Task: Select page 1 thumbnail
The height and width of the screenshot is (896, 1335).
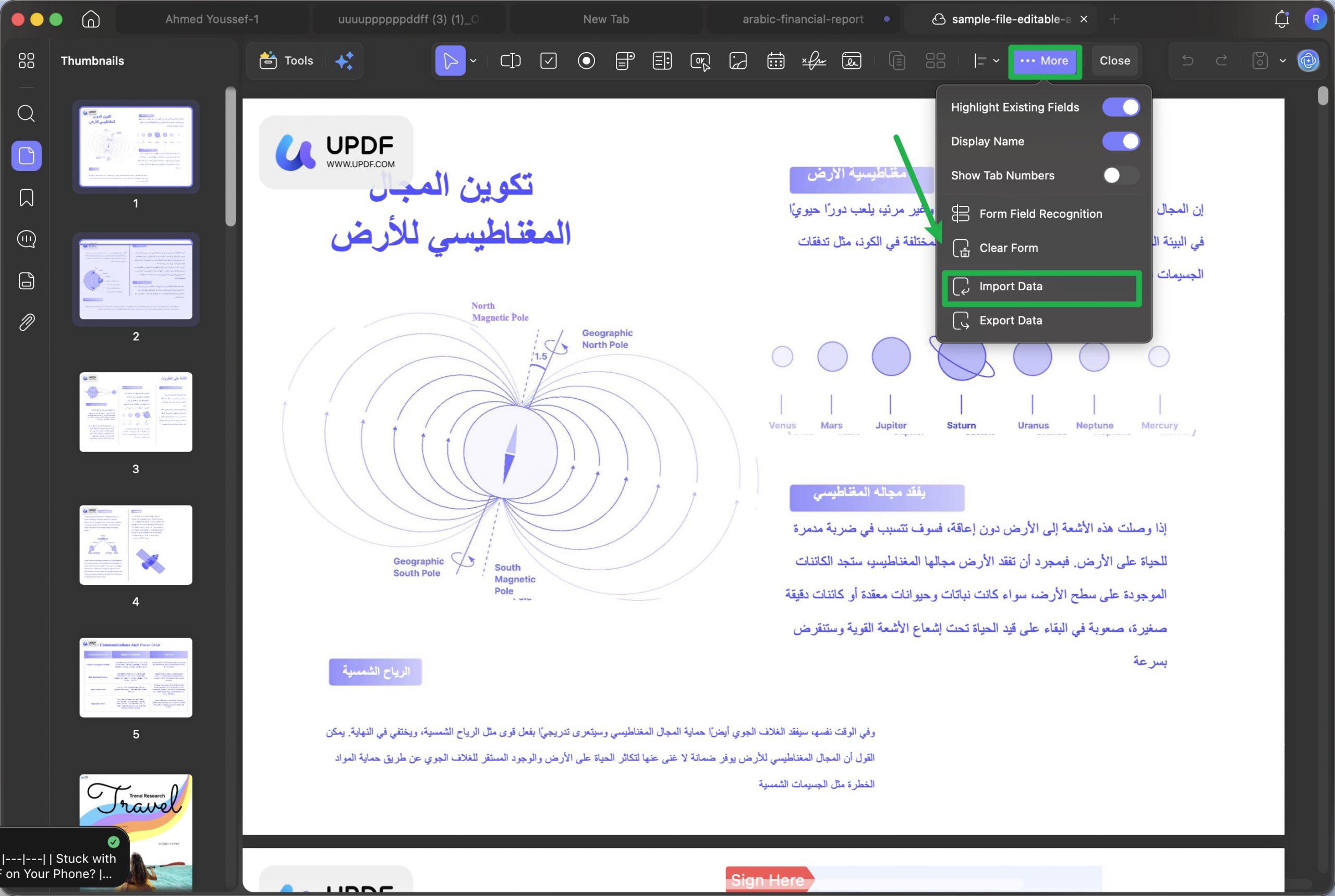Action: (136, 146)
